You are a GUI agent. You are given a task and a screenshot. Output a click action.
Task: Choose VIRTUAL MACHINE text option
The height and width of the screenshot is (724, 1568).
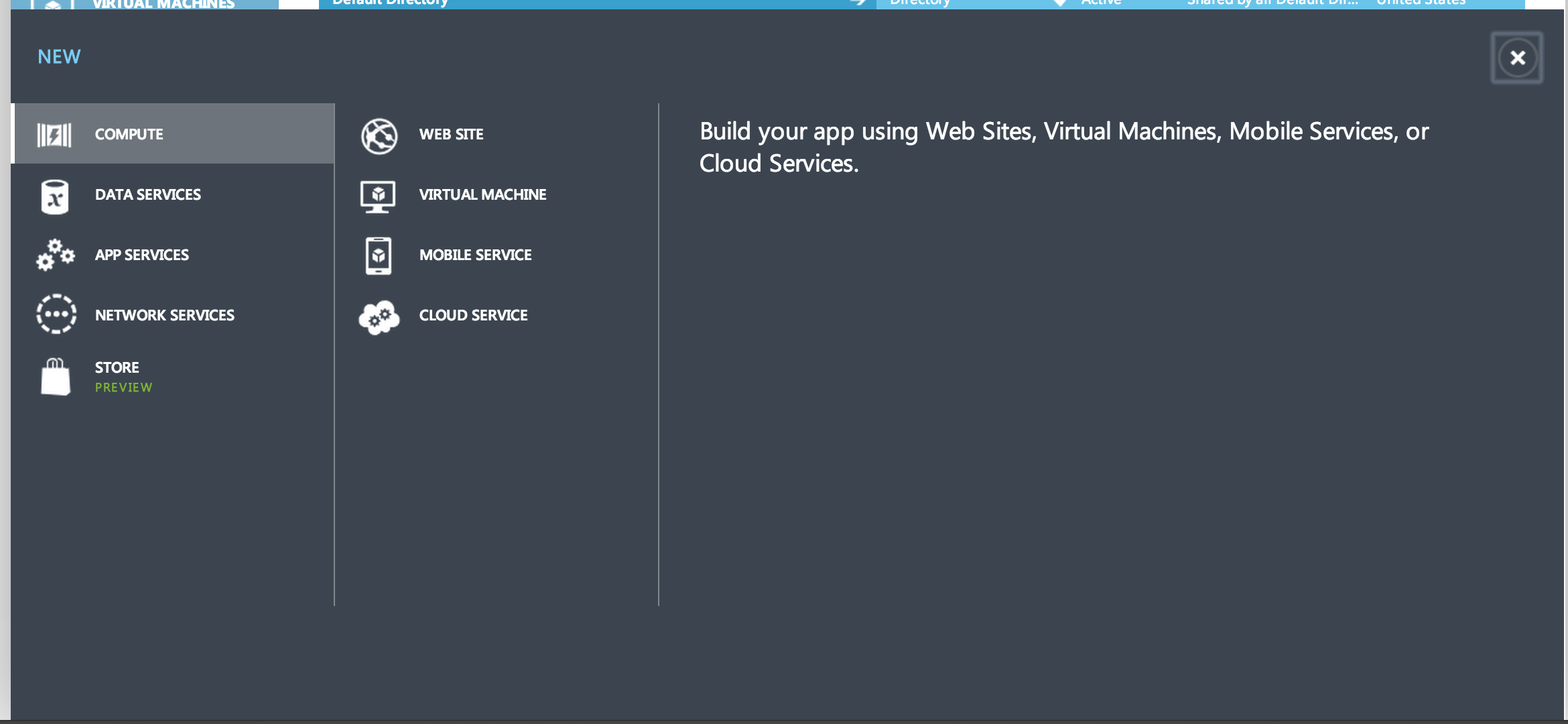(x=482, y=194)
